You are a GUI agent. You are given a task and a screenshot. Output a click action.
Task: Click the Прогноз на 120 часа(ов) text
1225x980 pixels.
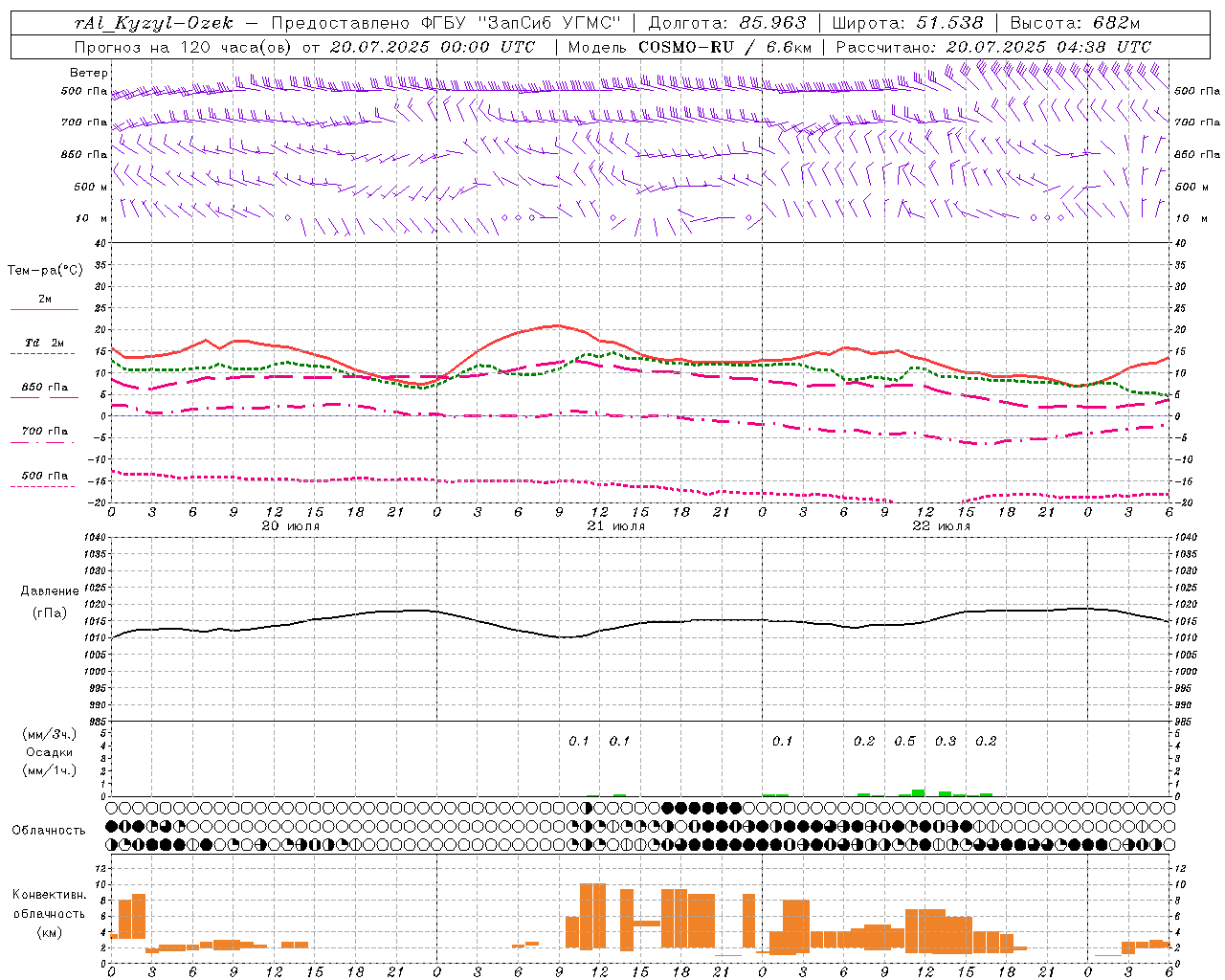pos(185,47)
